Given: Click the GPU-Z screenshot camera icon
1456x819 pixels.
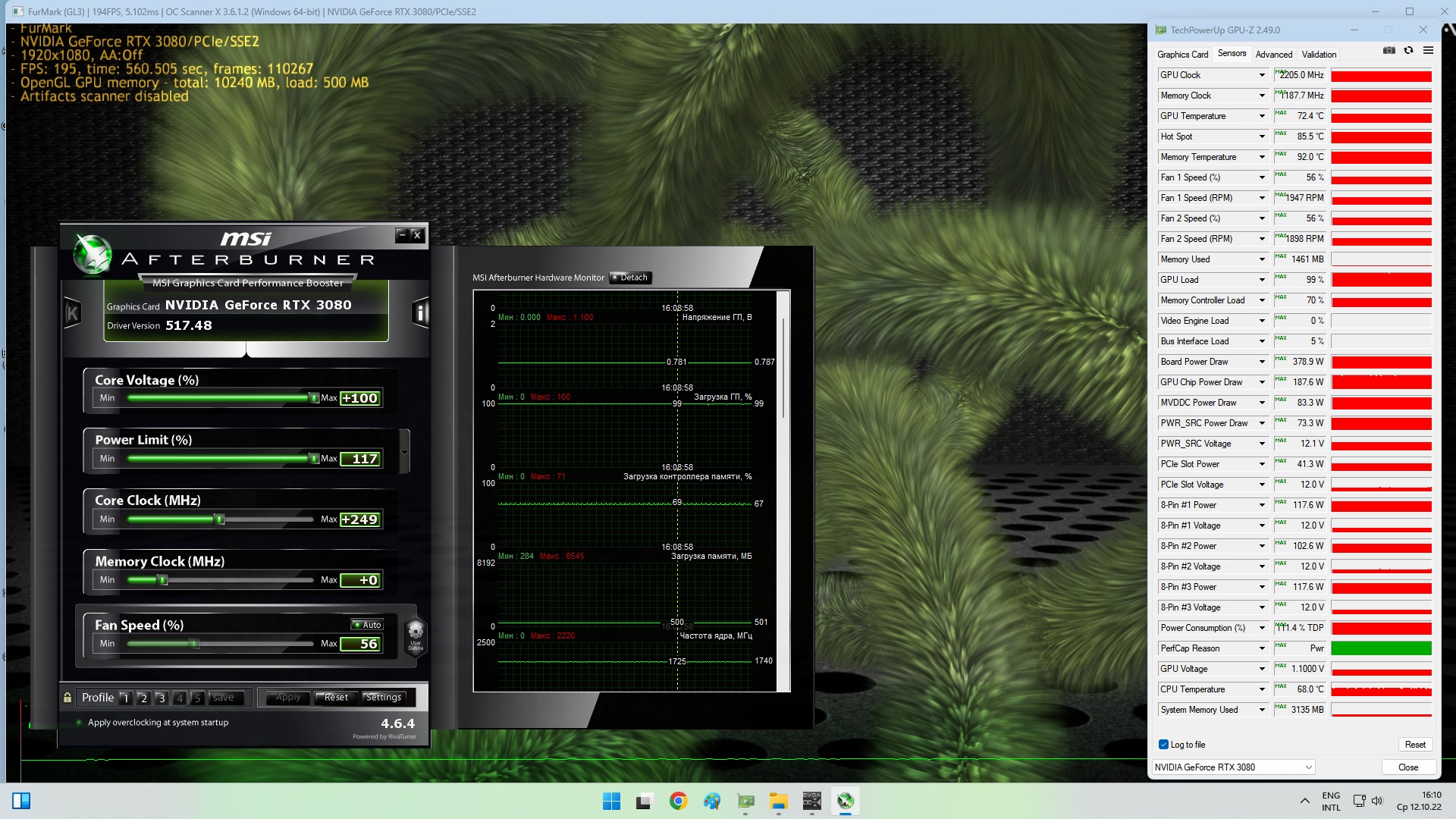Looking at the screenshot, I should (1389, 51).
